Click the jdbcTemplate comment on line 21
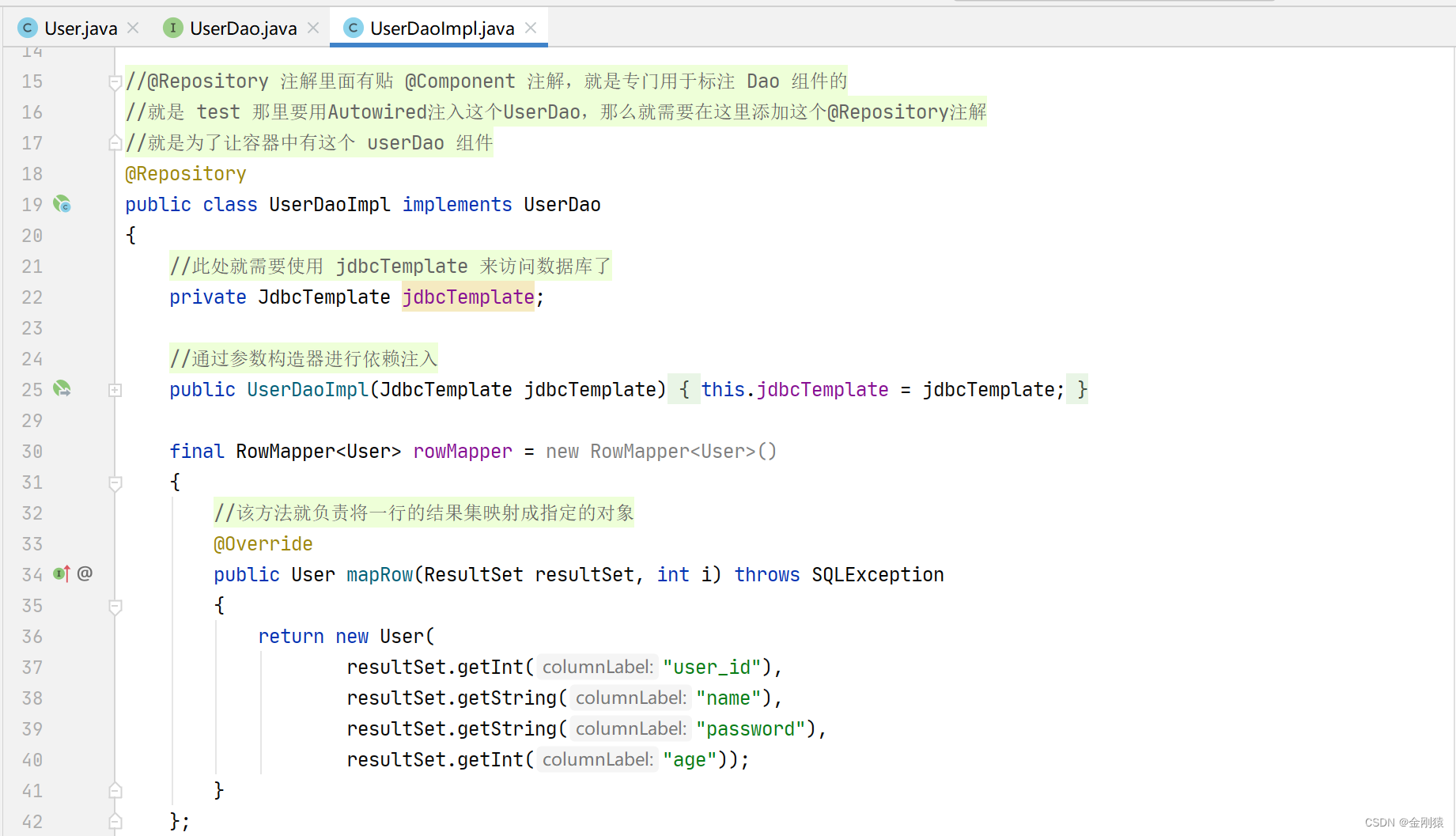 [390, 267]
